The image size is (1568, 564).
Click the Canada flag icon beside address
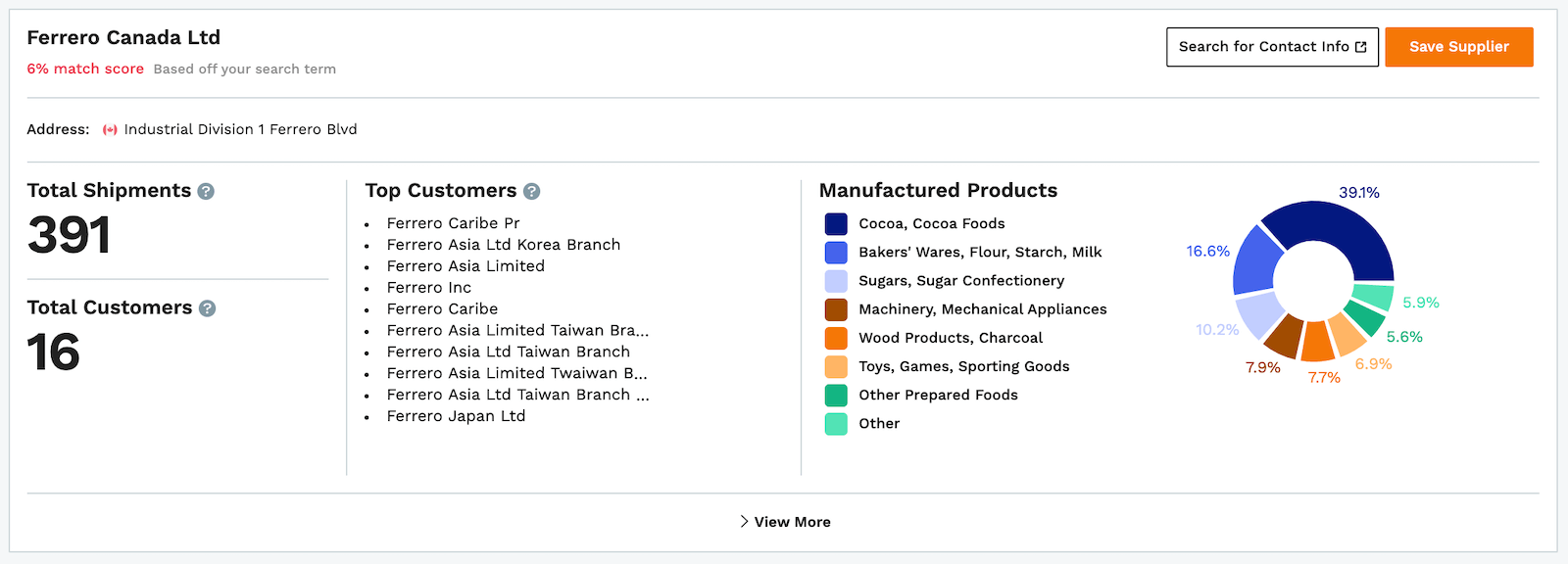[x=110, y=129]
